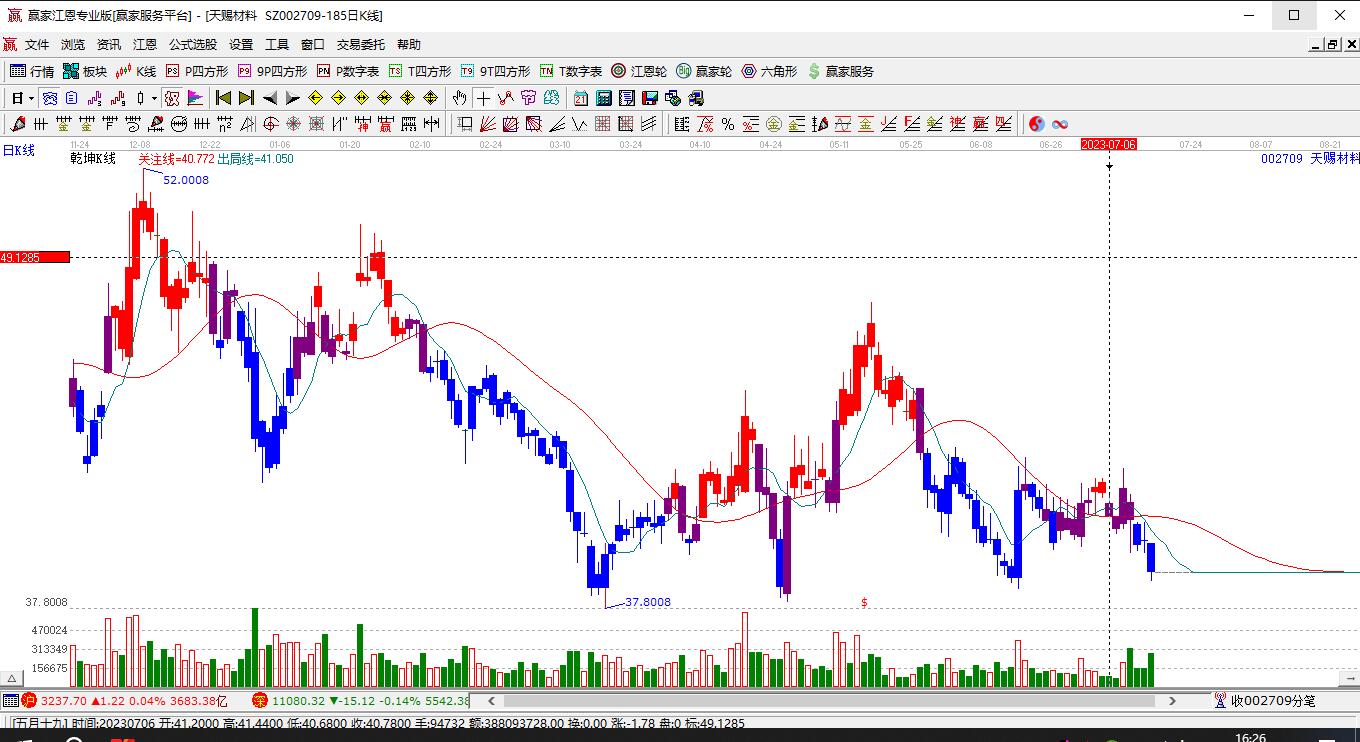
Task: Open the 帮助 menu
Action: pos(409,44)
